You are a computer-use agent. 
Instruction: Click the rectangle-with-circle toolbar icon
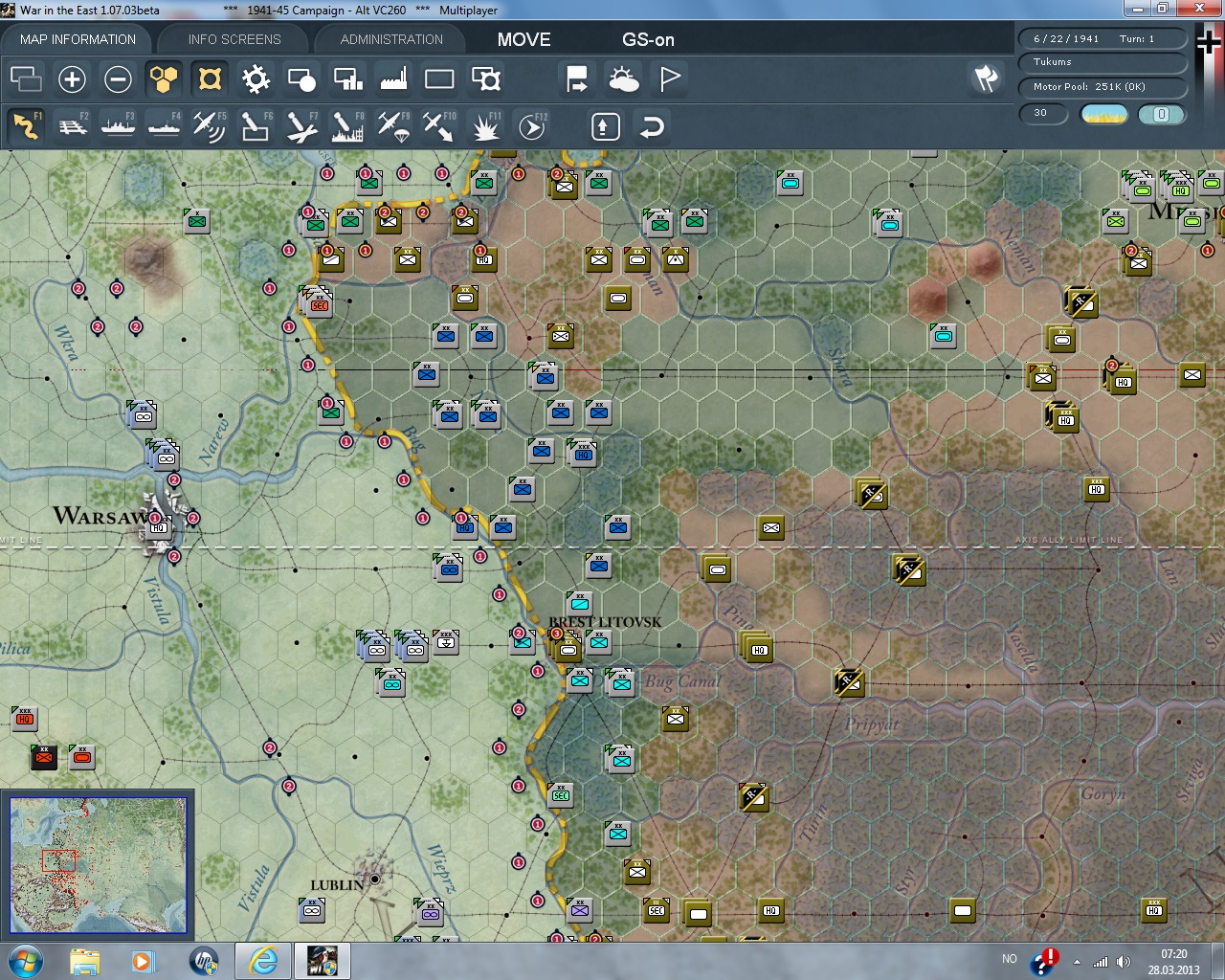(301, 78)
